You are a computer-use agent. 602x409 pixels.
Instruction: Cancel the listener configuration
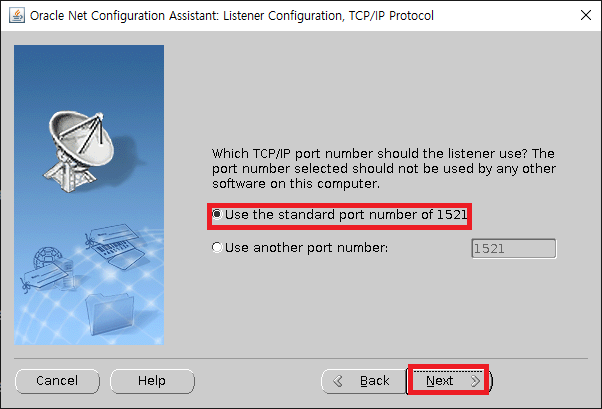pos(57,381)
